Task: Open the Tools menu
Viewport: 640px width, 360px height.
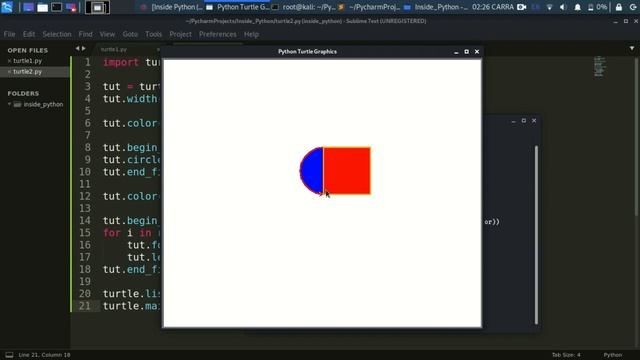Action: tap(153, 34)
